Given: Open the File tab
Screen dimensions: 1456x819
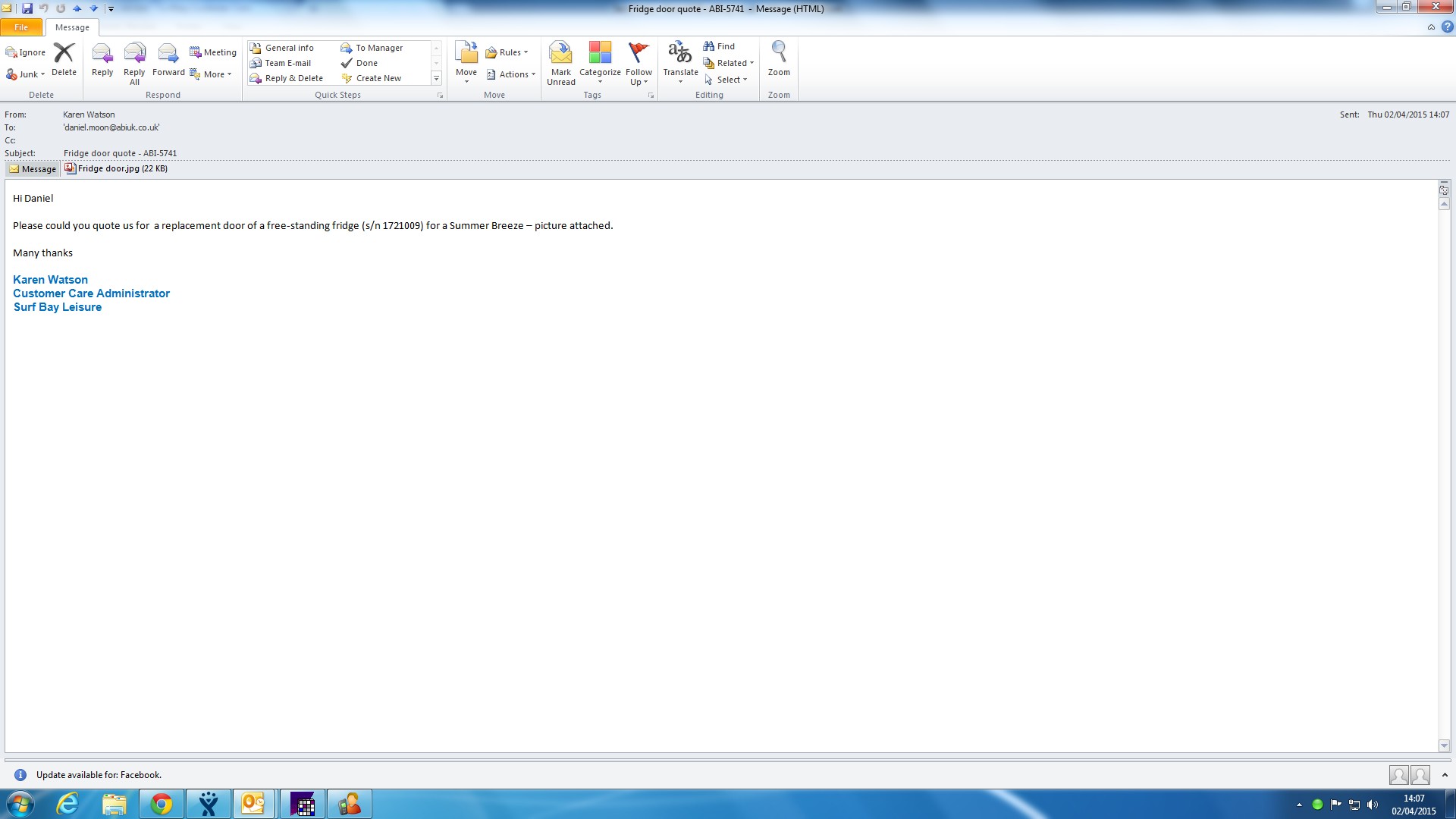Looking at the screenshot, I should (x=21, y=27).
